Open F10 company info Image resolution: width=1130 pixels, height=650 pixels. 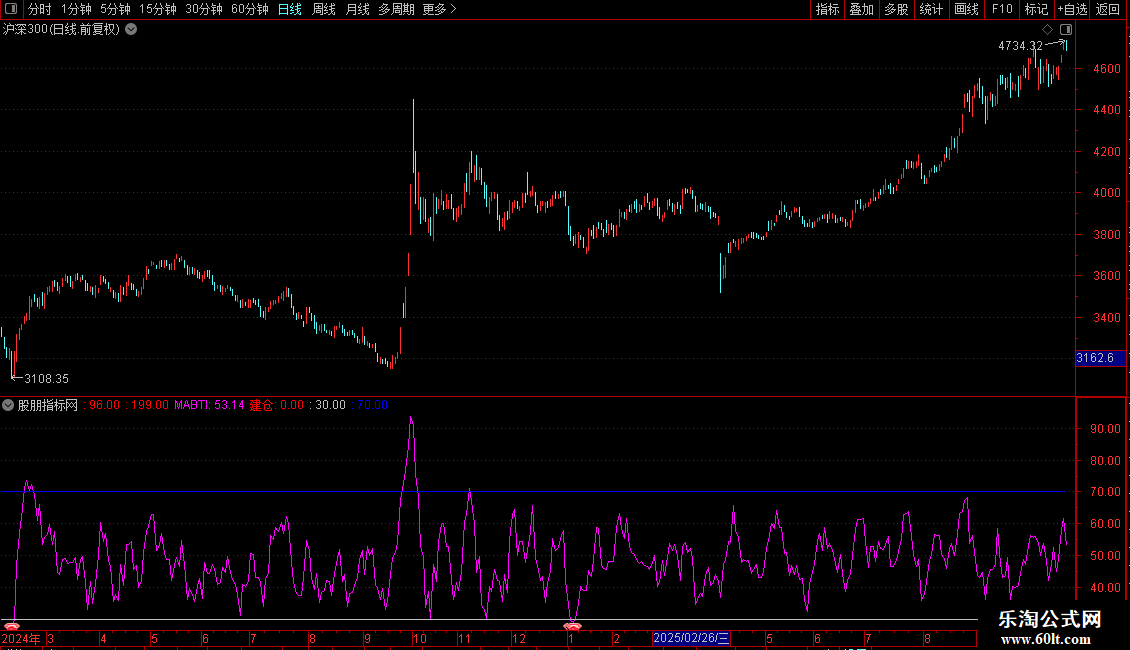pos(1002,9)
